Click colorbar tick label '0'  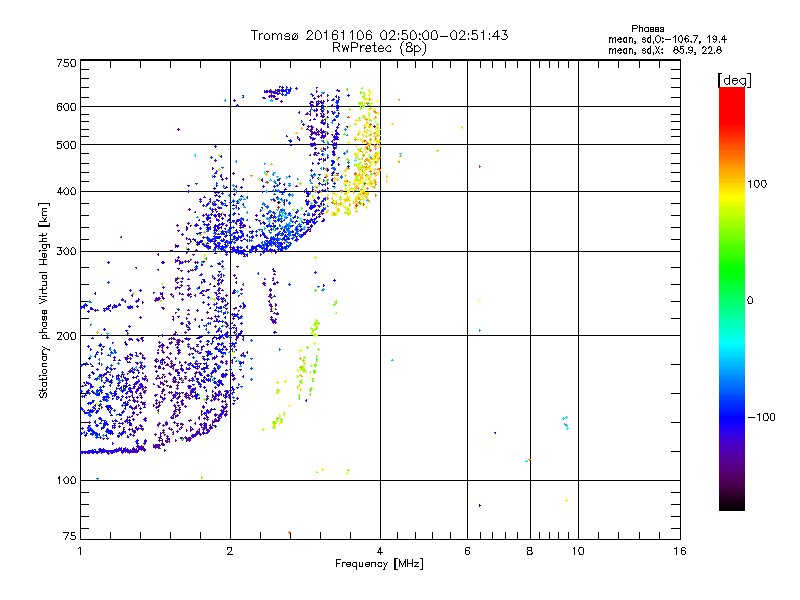click(749, 301)
